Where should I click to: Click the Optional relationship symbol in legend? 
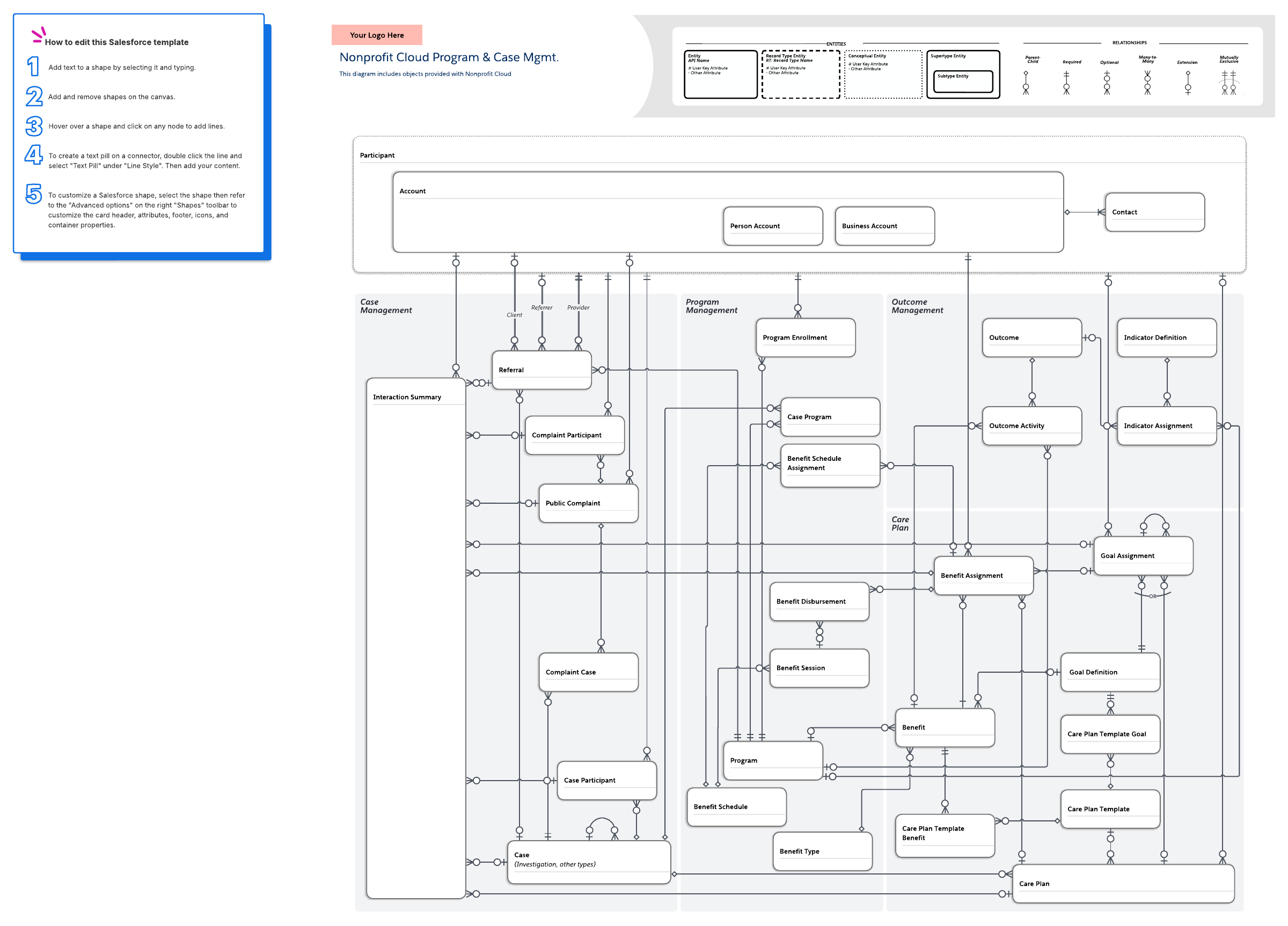[1106, 82]
